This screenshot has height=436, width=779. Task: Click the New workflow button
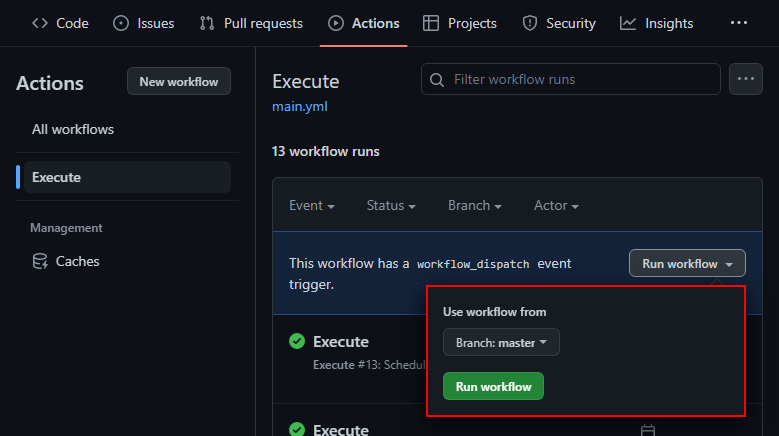click(179, 81)
